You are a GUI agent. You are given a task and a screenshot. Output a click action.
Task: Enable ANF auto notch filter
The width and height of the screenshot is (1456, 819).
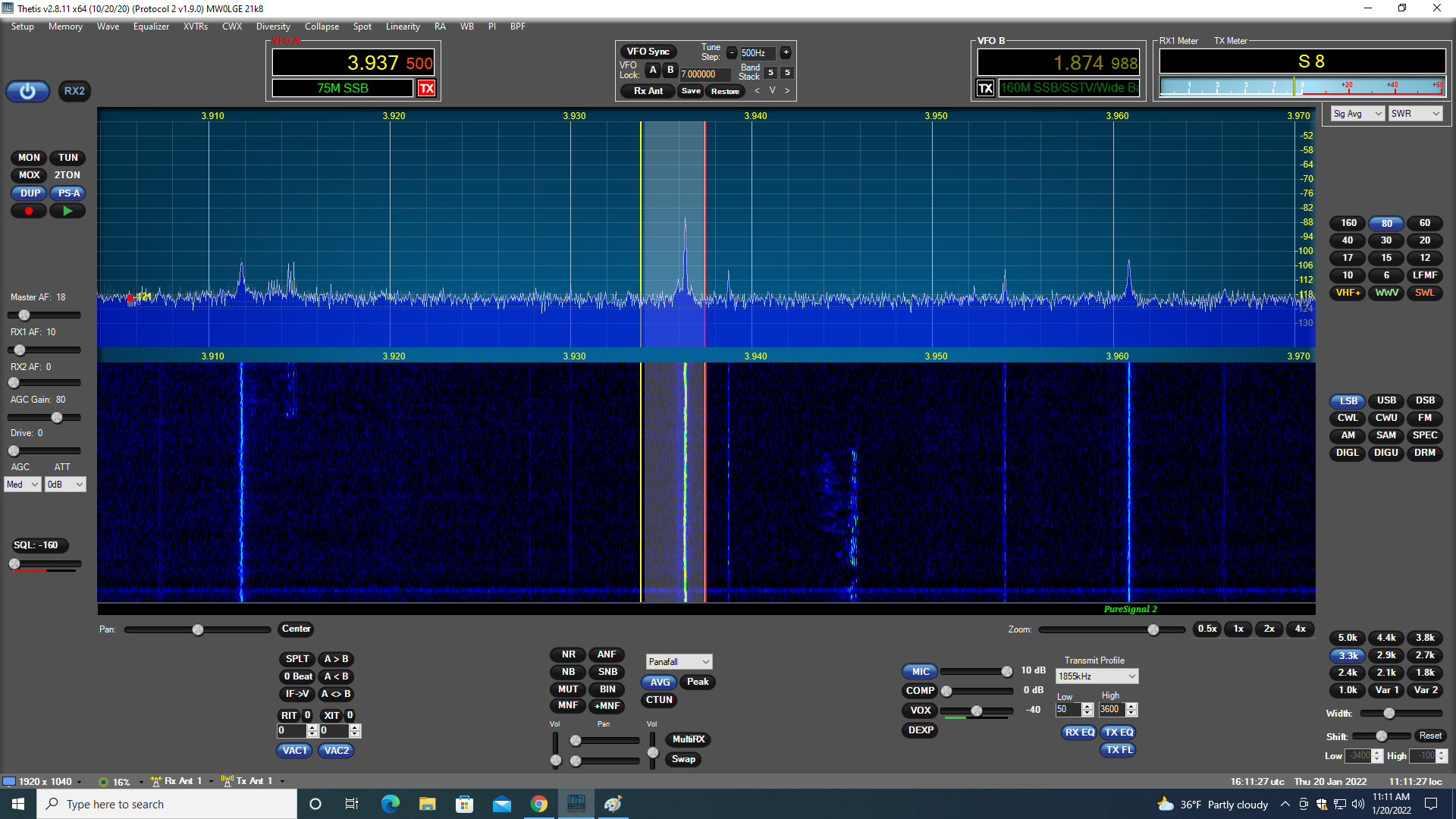click(x=607, y=654)
